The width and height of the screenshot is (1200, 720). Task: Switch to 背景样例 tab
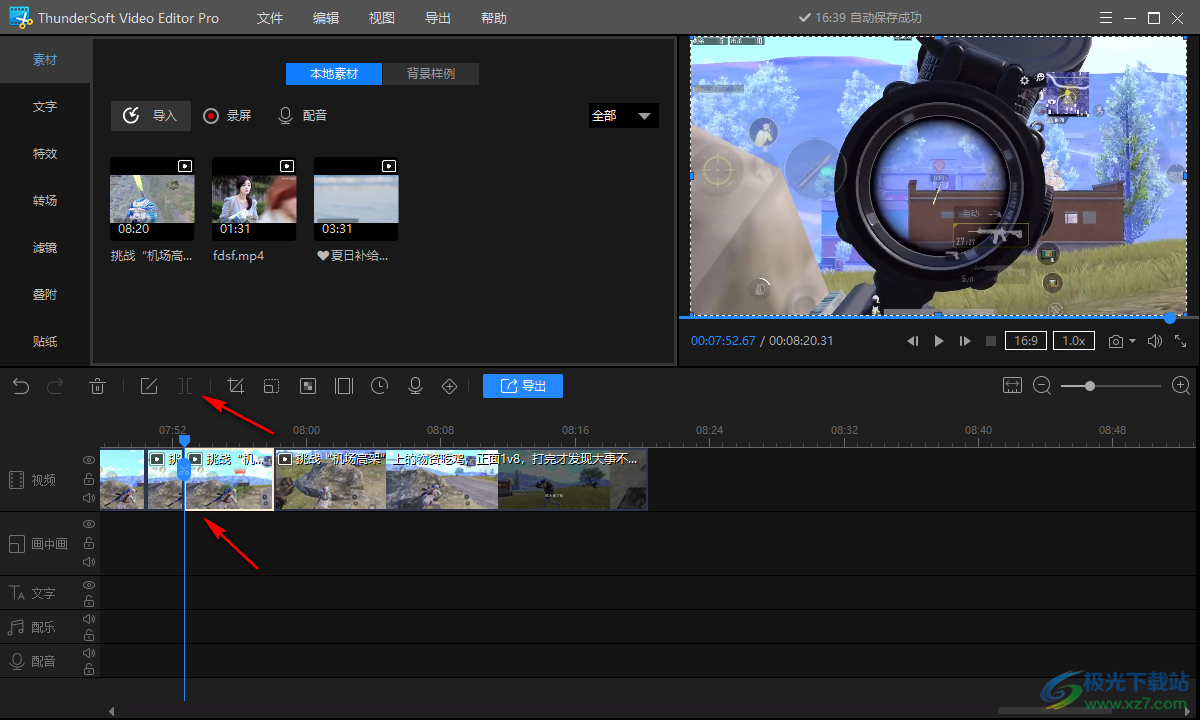[x=431, y=74]
